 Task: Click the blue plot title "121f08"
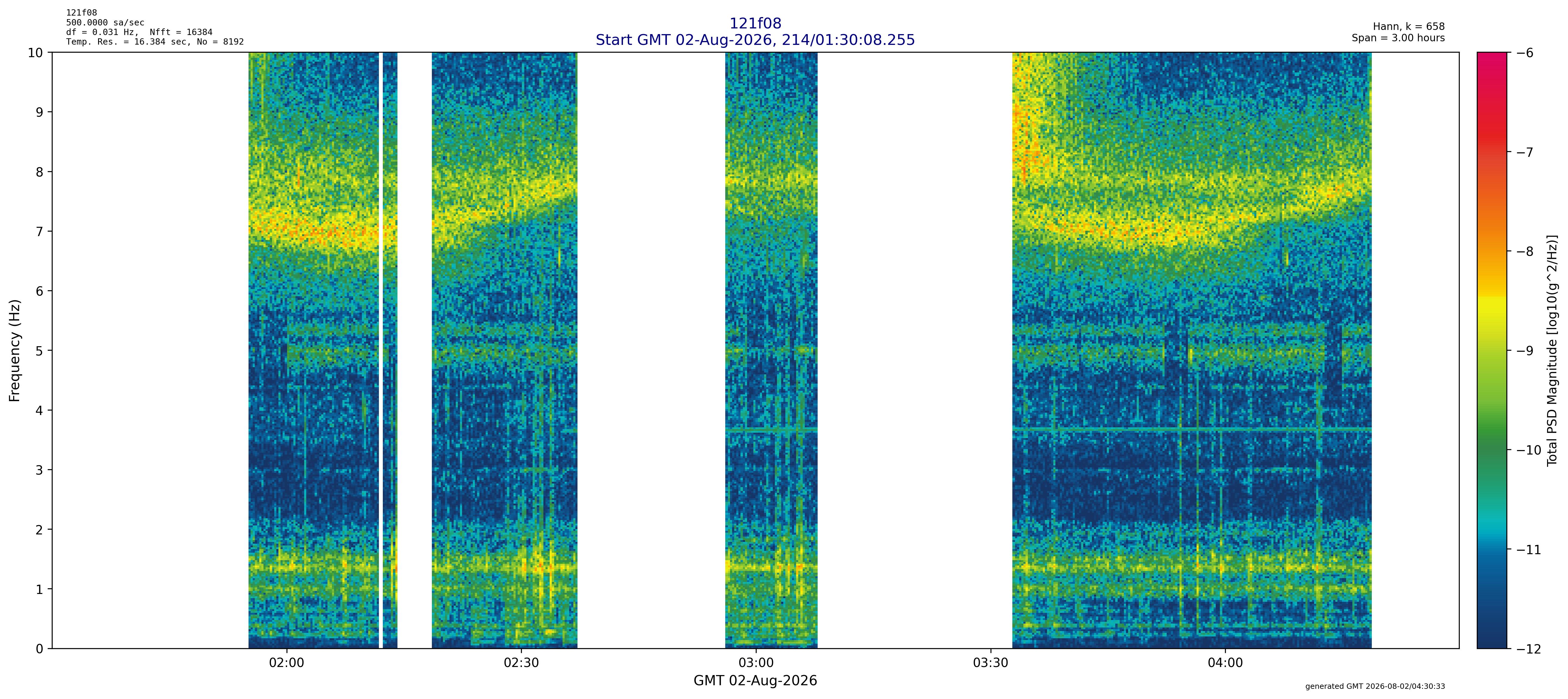755,23
